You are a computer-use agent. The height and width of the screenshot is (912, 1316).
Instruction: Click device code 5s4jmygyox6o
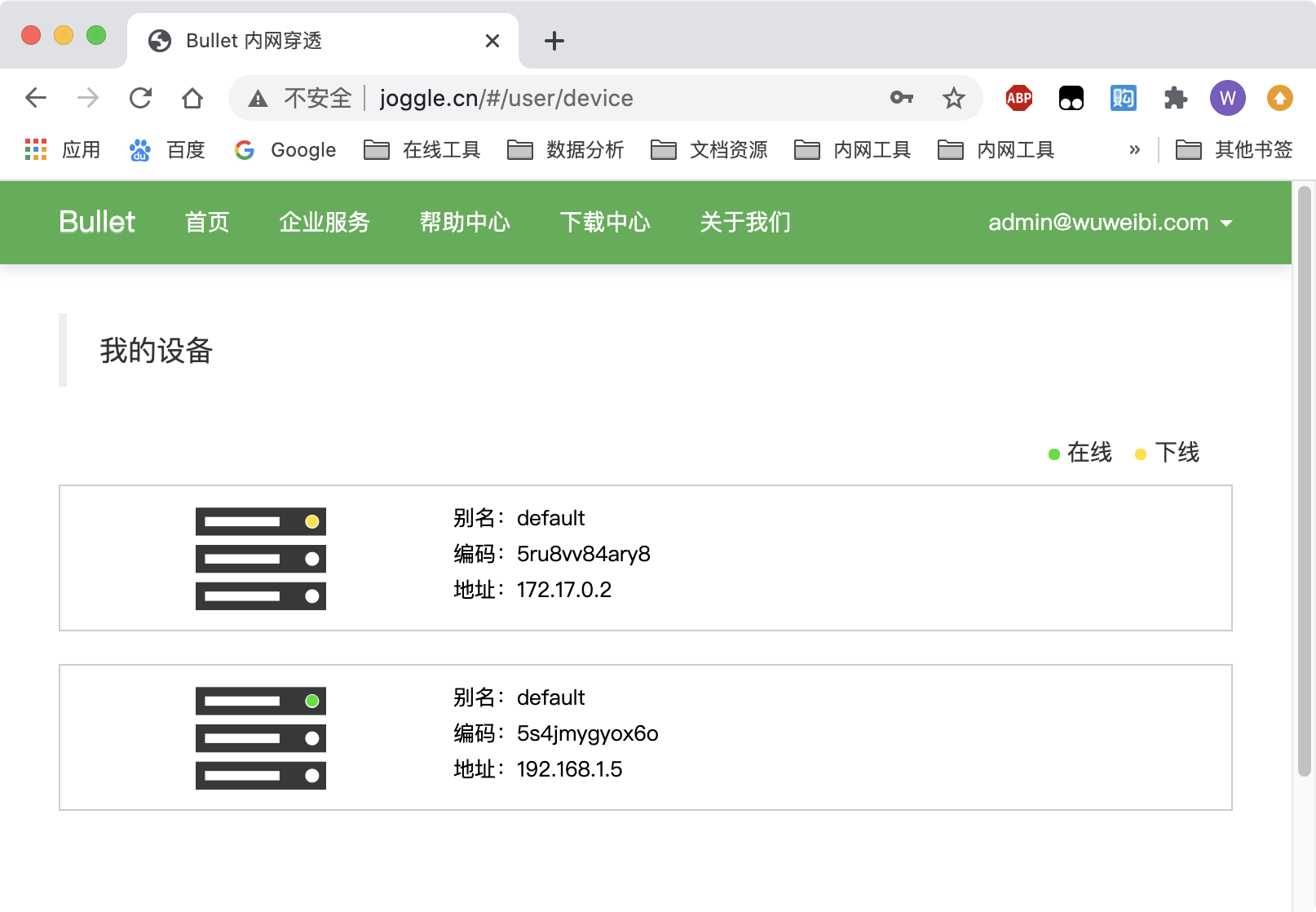tap(588, 733)
